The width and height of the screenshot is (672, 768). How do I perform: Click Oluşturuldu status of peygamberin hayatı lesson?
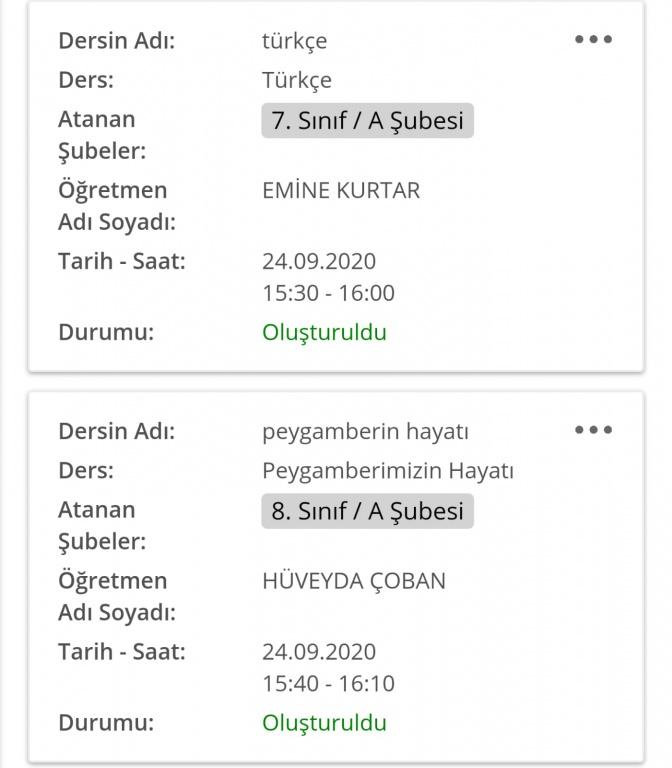324,722
